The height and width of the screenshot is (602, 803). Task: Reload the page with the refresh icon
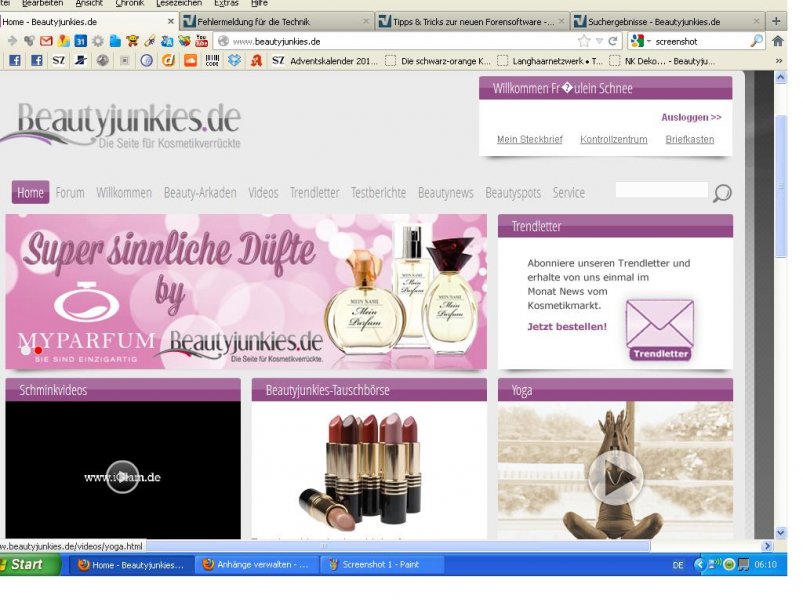[613, 41]
